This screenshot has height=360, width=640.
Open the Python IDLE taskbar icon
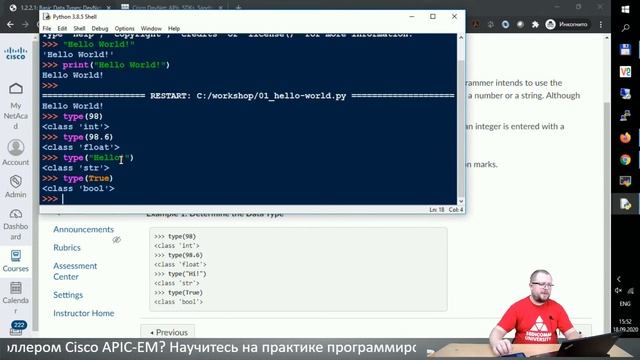click(625, 203)
